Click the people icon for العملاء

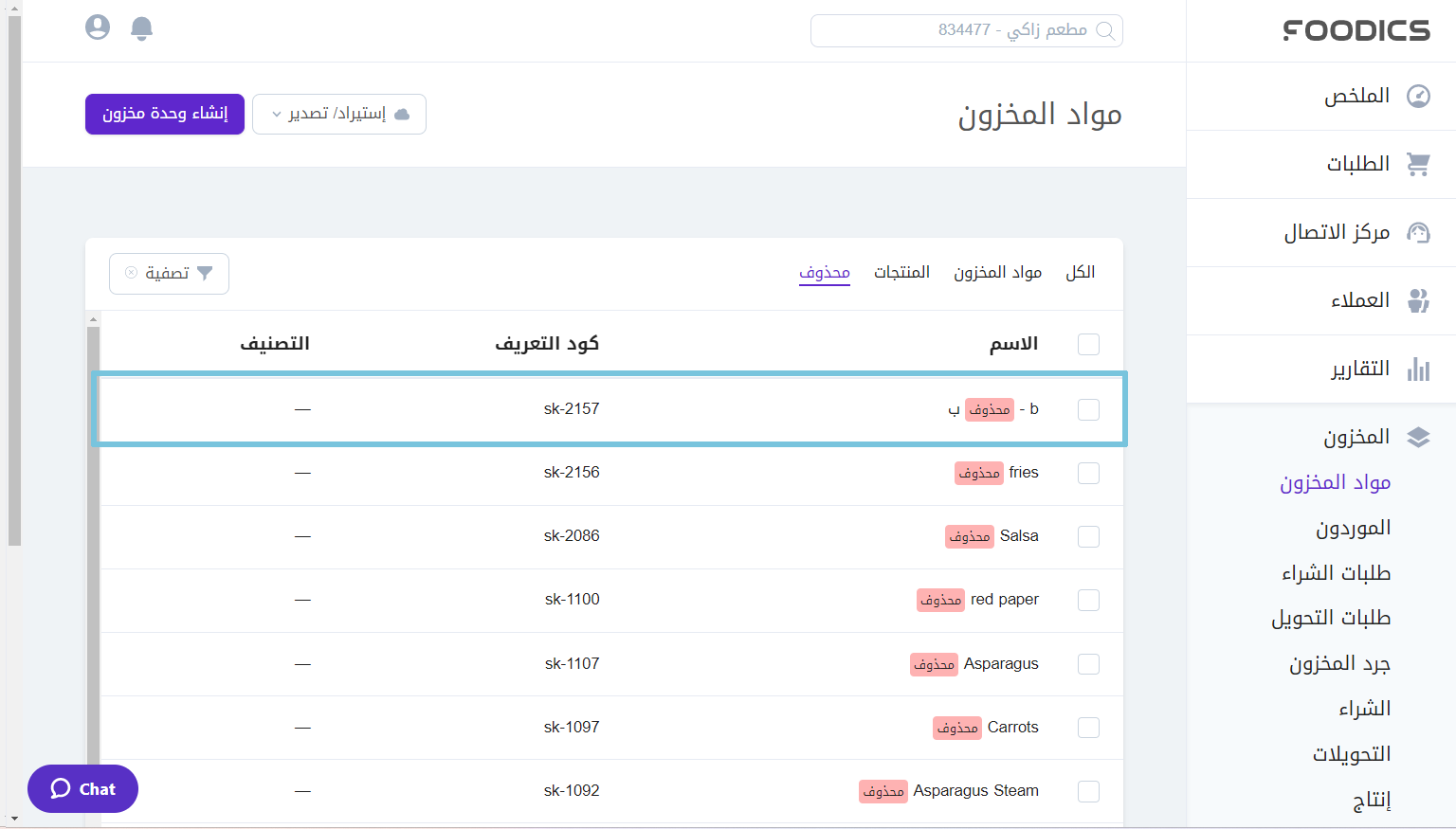point(1418,301)
